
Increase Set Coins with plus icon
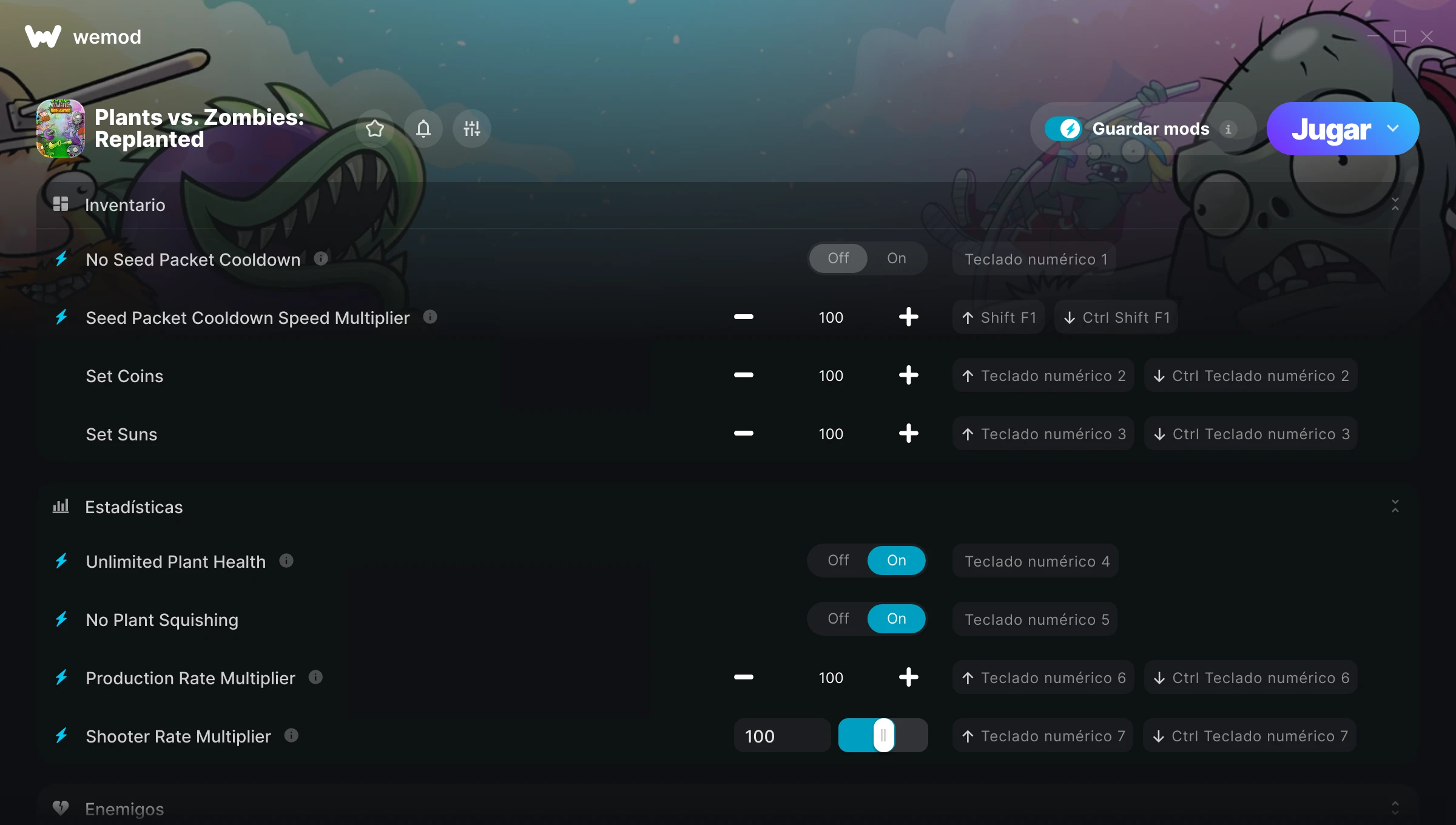(908, 375)
